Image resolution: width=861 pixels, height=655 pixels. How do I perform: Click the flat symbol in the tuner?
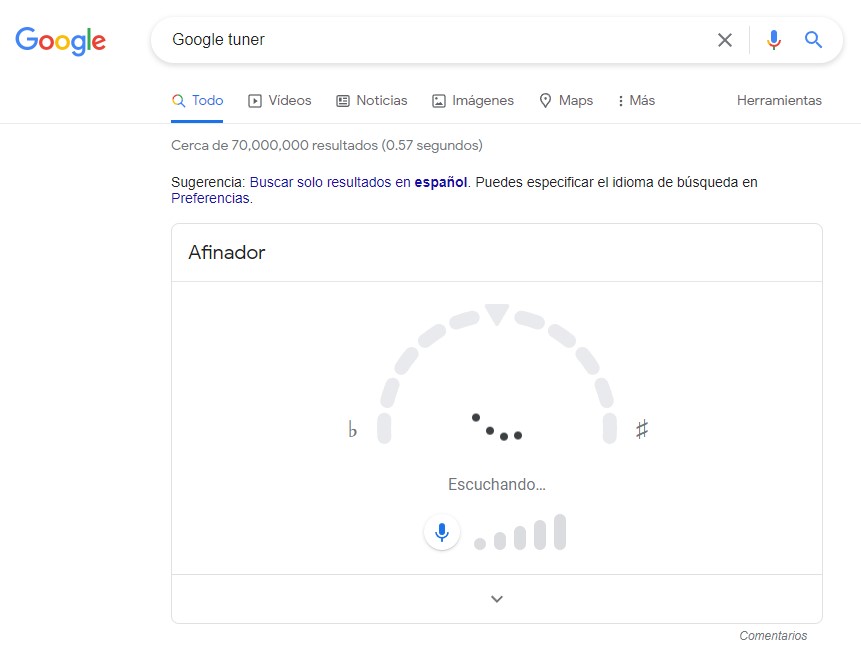[x=351, y=428]
